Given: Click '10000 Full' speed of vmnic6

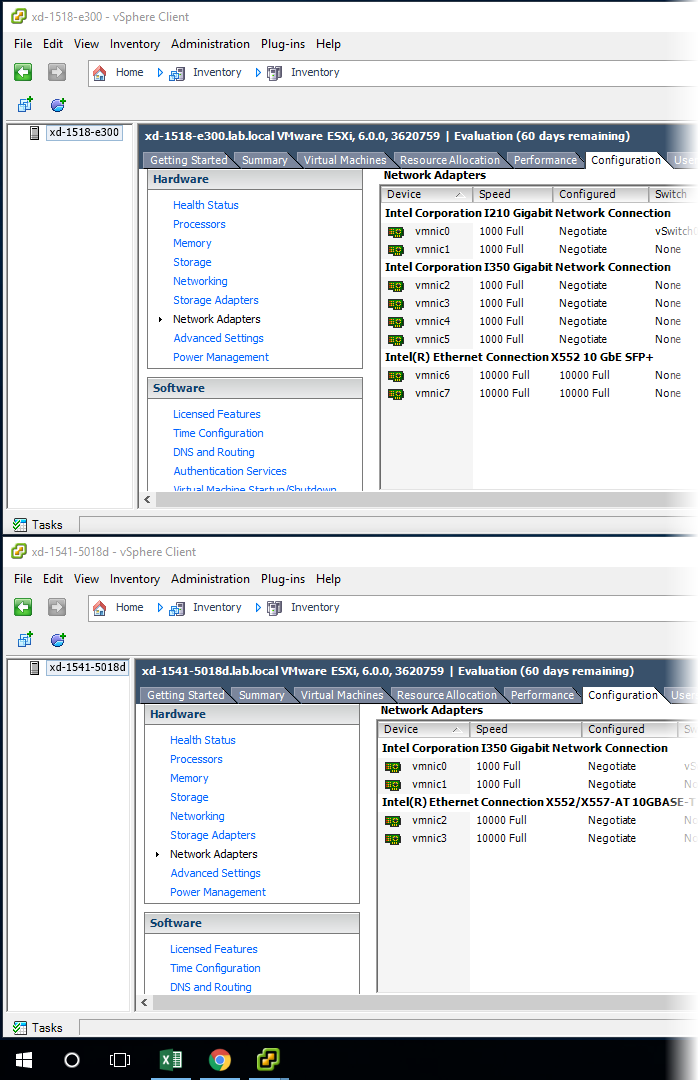Looking at the screenshot, I should (504, 375).
